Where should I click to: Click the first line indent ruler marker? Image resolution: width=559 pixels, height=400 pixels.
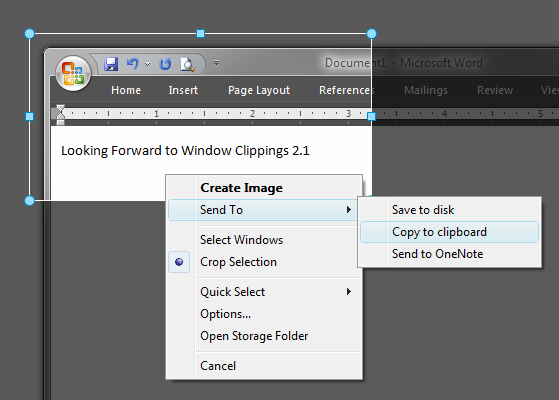pos(61,109)
